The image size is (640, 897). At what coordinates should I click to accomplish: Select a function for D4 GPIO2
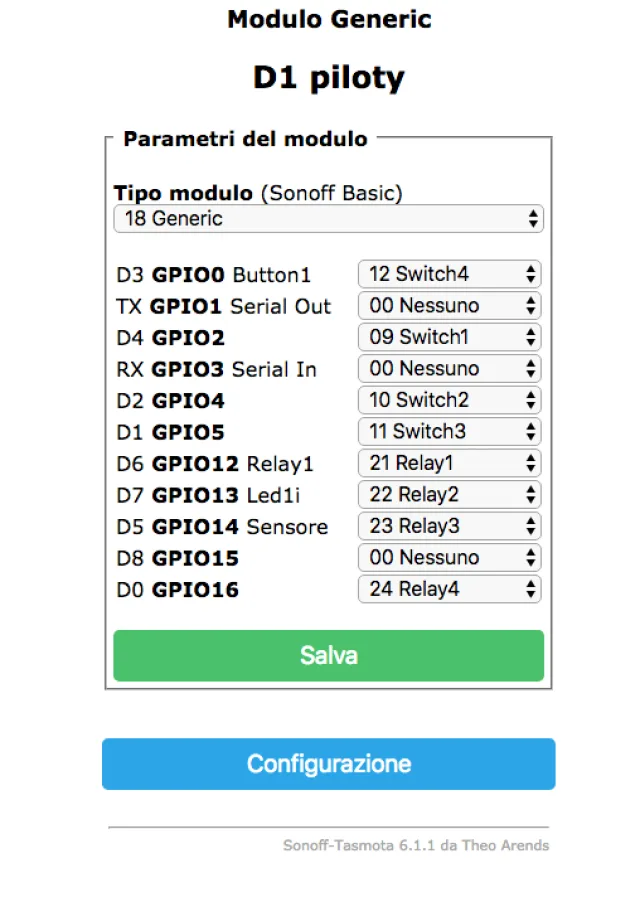pos(448,337)
